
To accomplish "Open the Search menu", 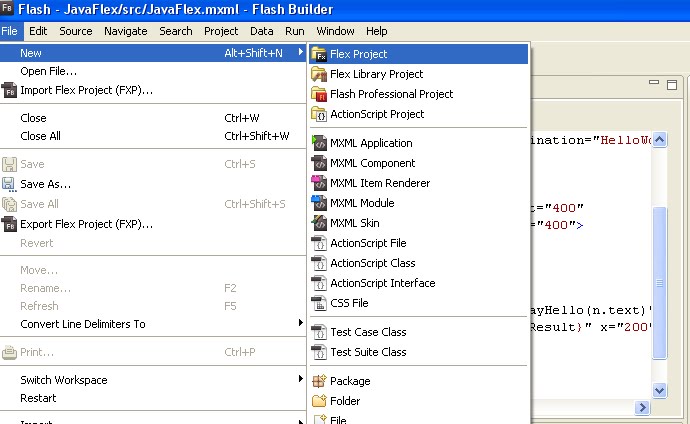I will tap(176, 31).
